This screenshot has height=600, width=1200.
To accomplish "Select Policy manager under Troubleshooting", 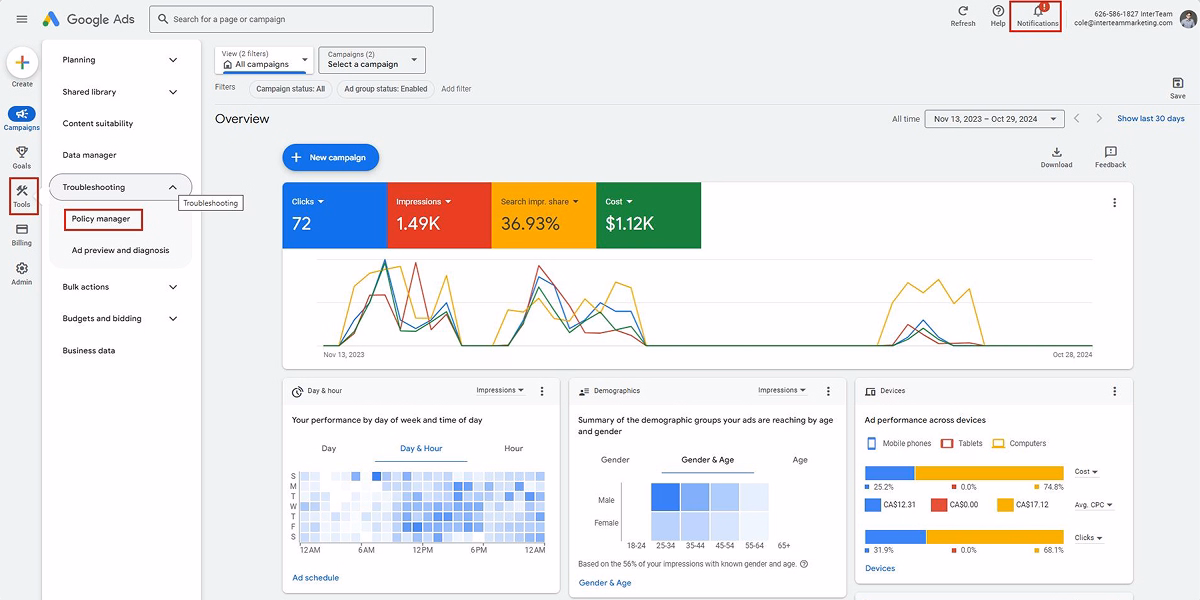I will pyautogui.click(x=103, y=219).
